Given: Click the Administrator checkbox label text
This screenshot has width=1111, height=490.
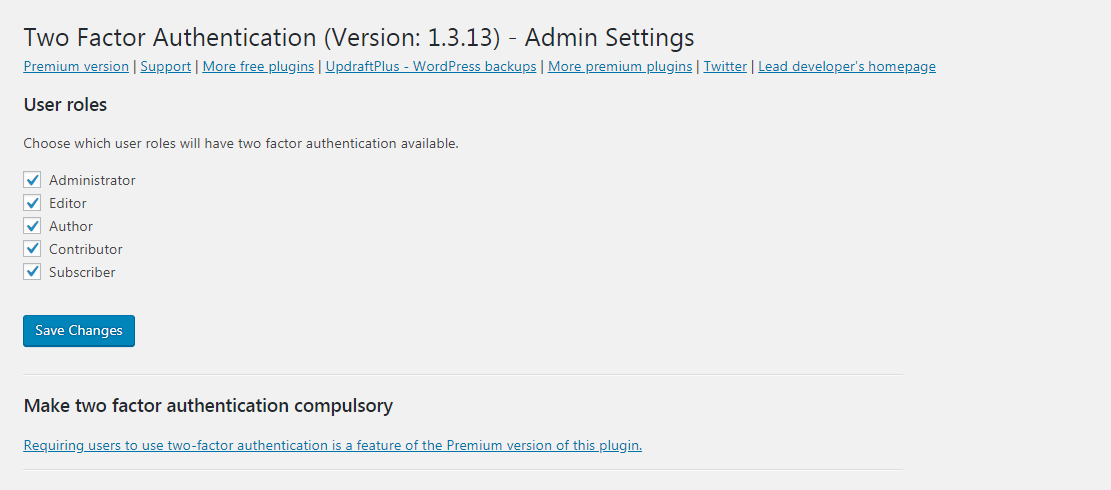Looking at the screenshot, I should click(x=92, y=181).
